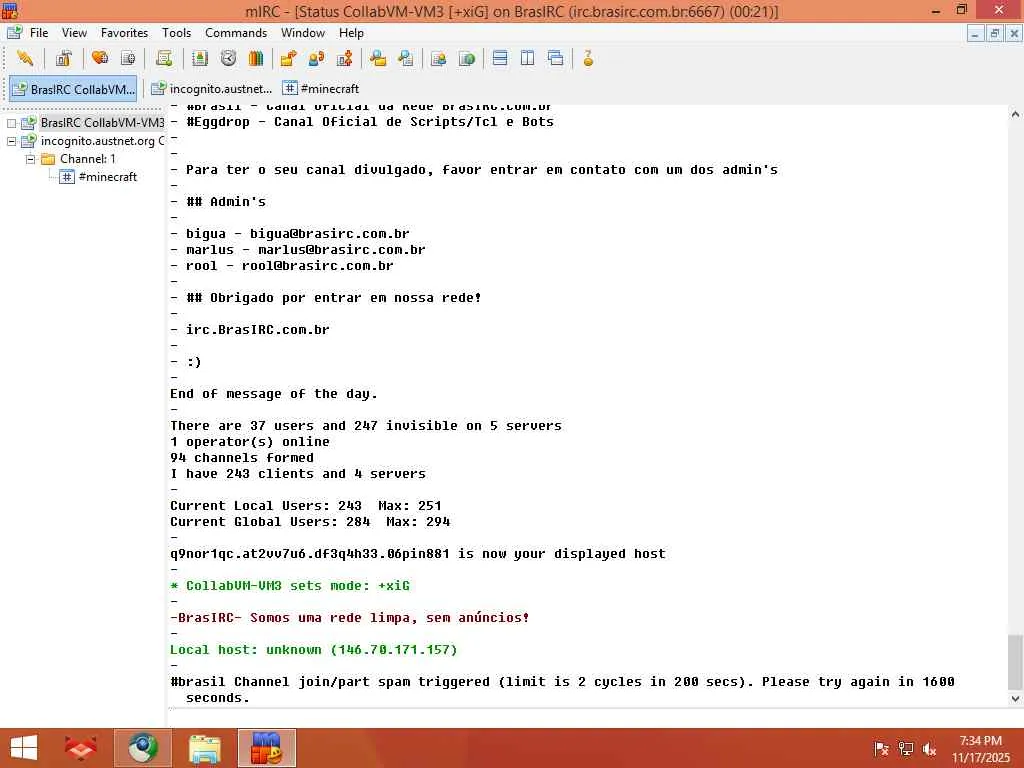Cascade windows via toolbar icon

[x=556, y=59]
